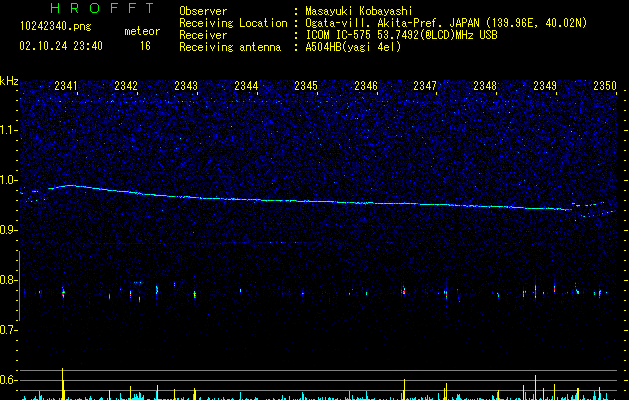Image resolution: width=629 pixels, height=400 pixels.
Task: Click the Ogata-vill. Akita-Pref. JAPAN location text
Action: pos(446,23)
